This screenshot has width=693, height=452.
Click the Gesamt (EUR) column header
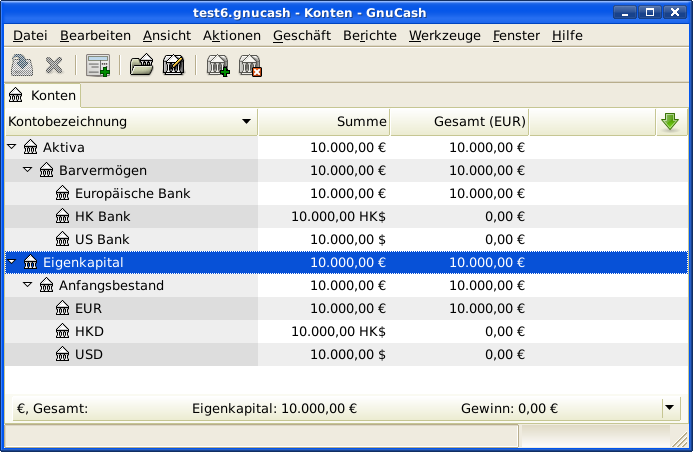[459, 122]
